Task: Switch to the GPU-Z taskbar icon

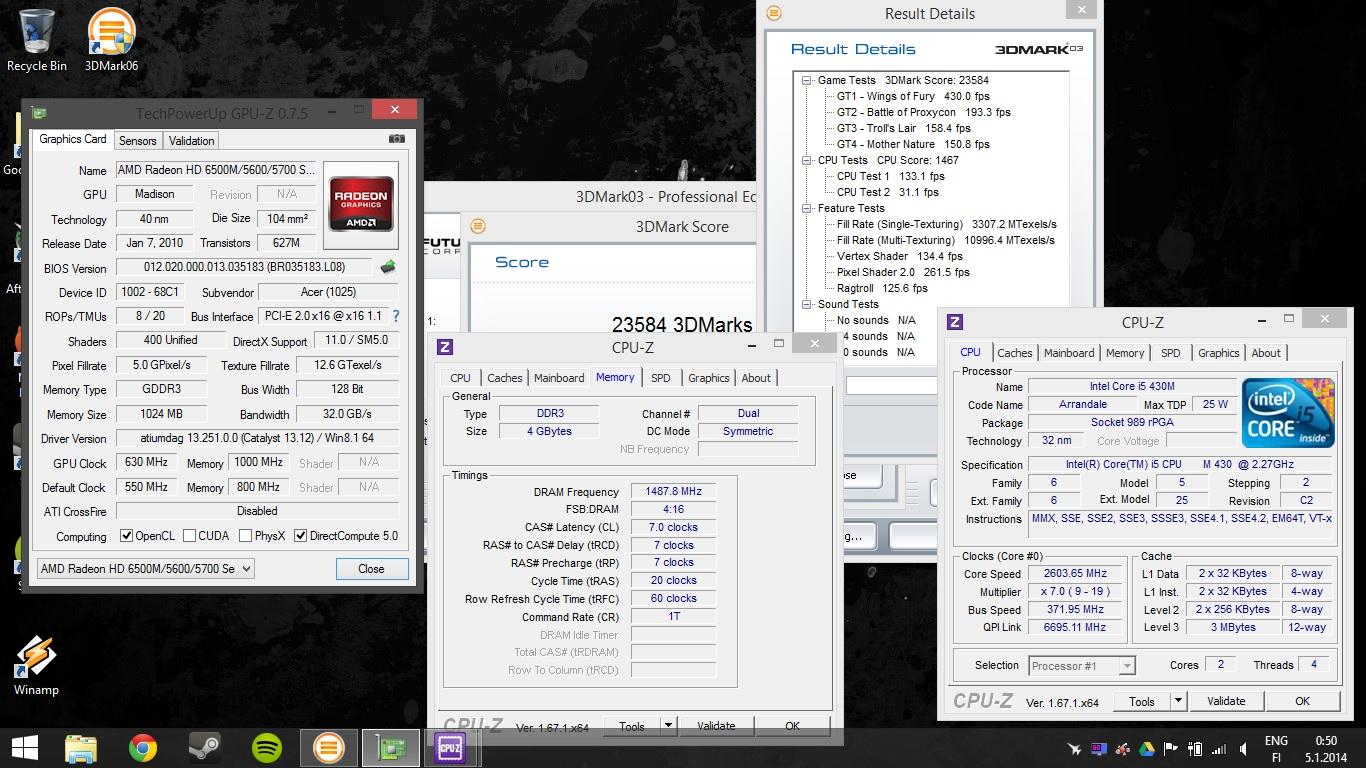Action: 390,747
